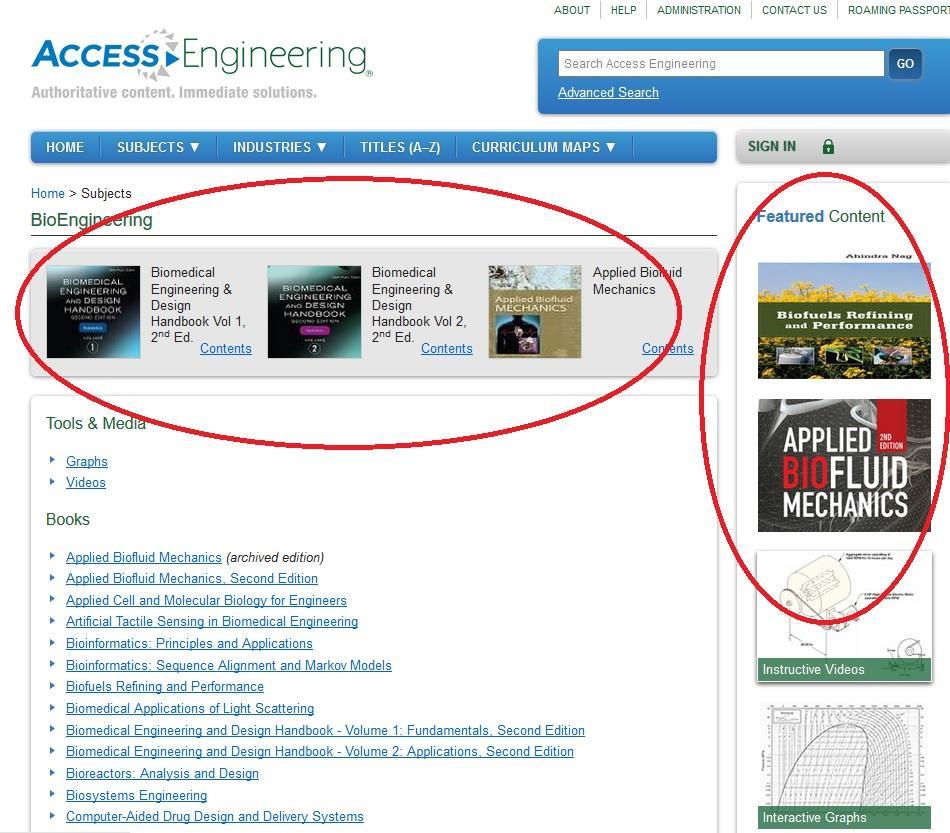Open TITLES (A–Z) menu item
The width and height of the screenshot is (950, 833).
click(x=400, y=147)
